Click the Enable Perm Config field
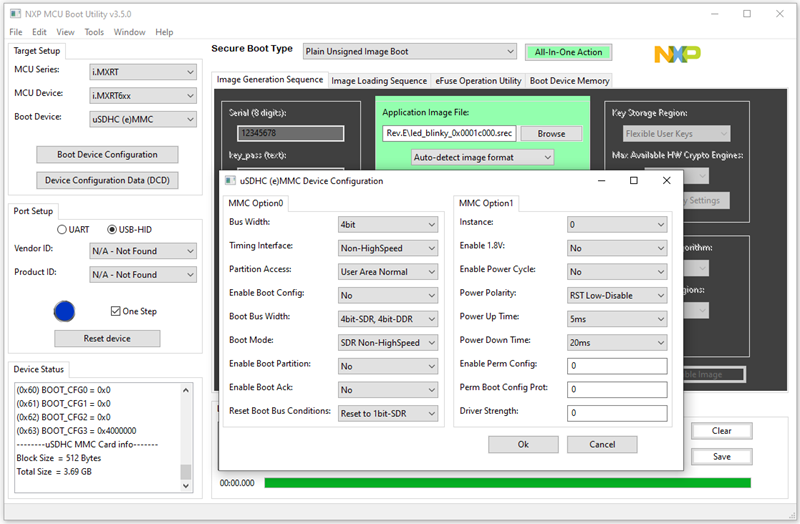 point(617,366)
